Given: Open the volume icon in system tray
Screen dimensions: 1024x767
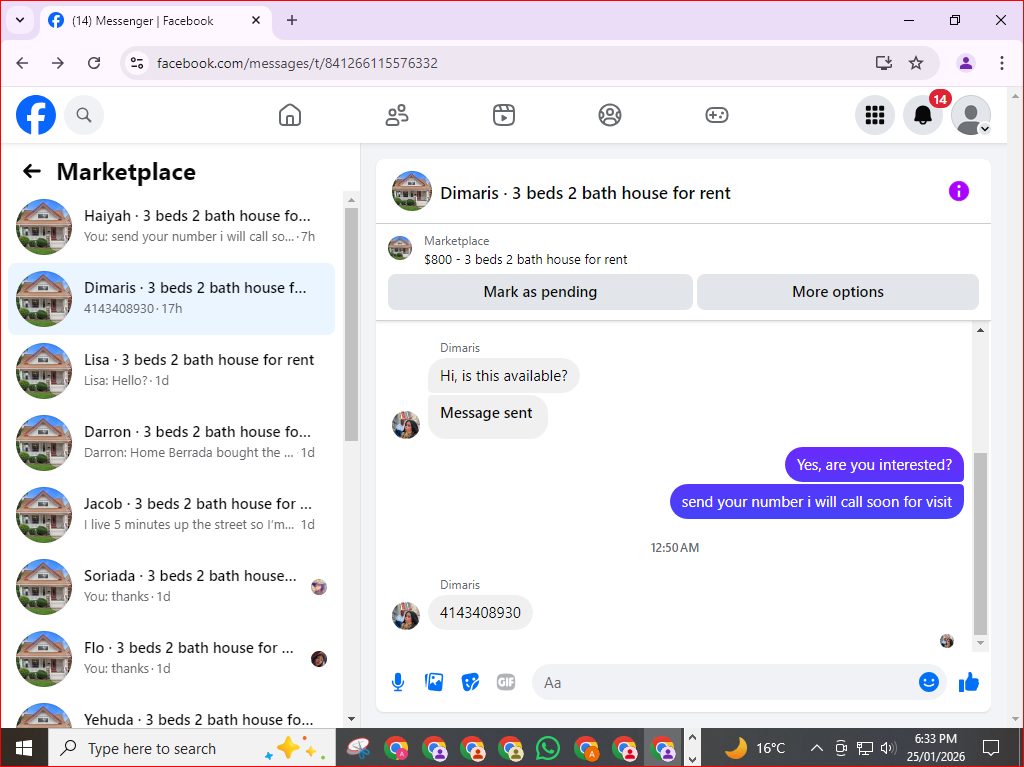Looking at the screenshot, I should point(888,748).
